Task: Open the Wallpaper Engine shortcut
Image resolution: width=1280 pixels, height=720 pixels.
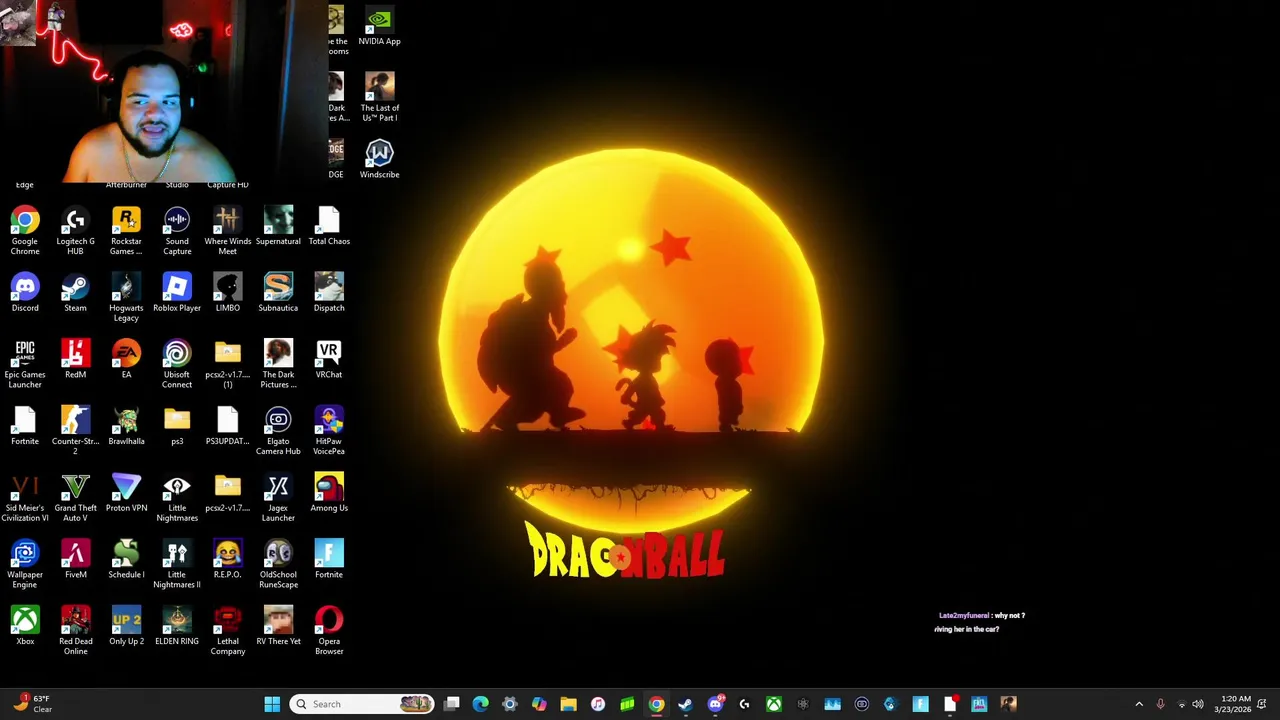Action: click(x=25, y=564)
